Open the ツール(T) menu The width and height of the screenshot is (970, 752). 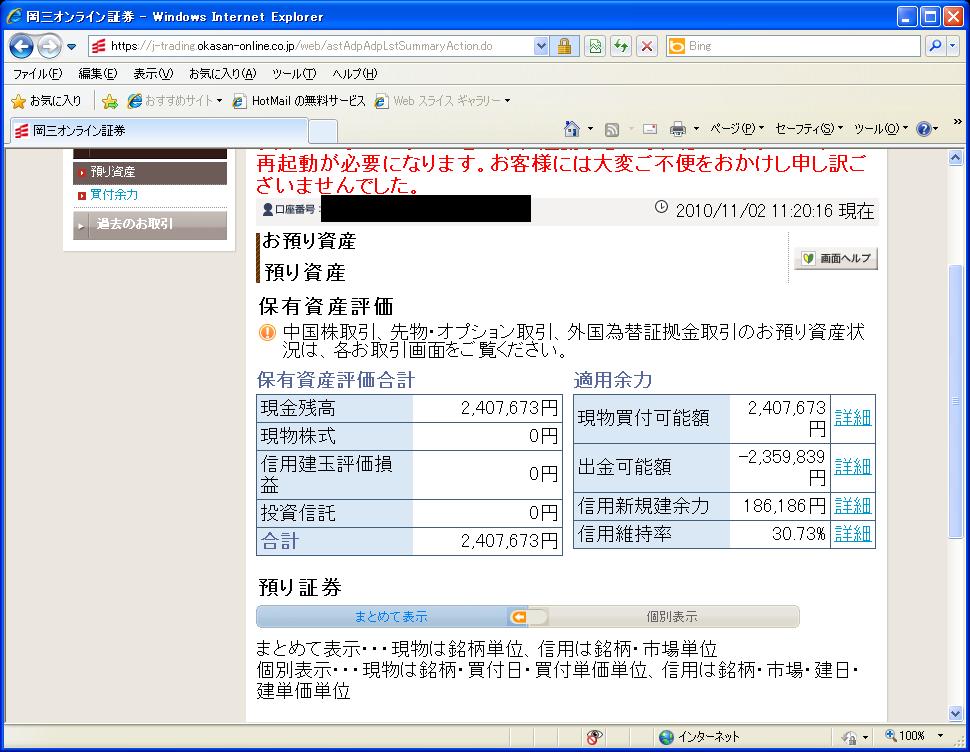[x=294, y=74]
